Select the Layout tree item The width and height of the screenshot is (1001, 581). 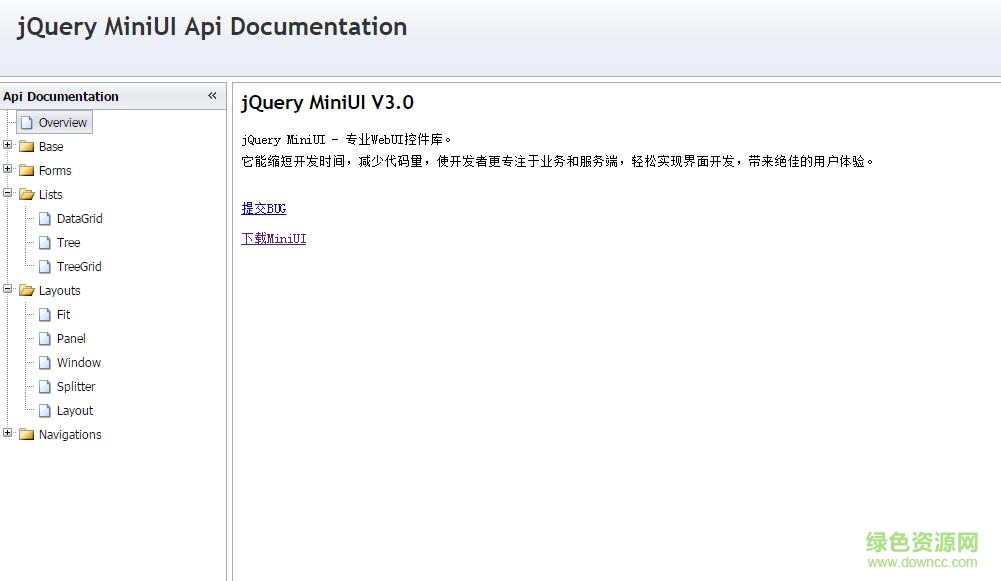point(76,410)
